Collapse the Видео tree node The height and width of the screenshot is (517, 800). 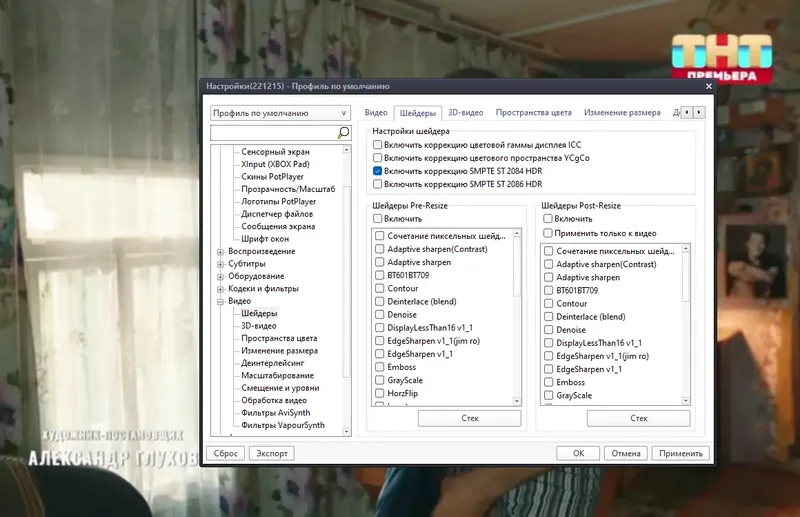220,302
